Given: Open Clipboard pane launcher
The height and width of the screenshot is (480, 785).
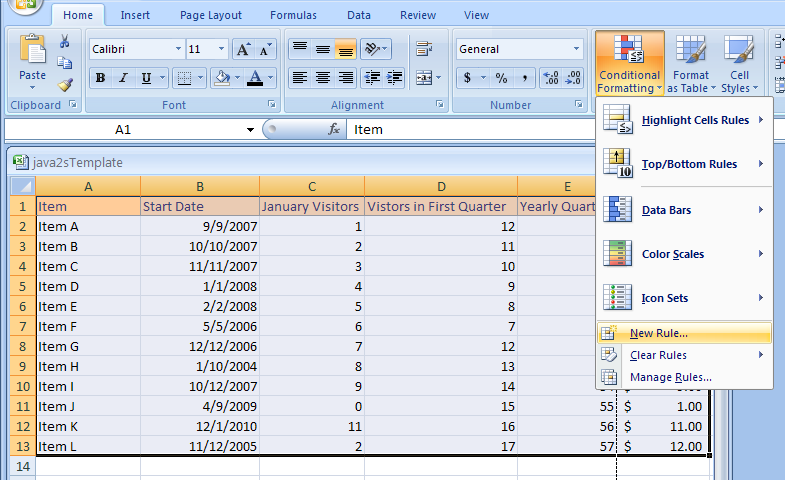Looking at the screenshot, I should (x=73, y=105).
